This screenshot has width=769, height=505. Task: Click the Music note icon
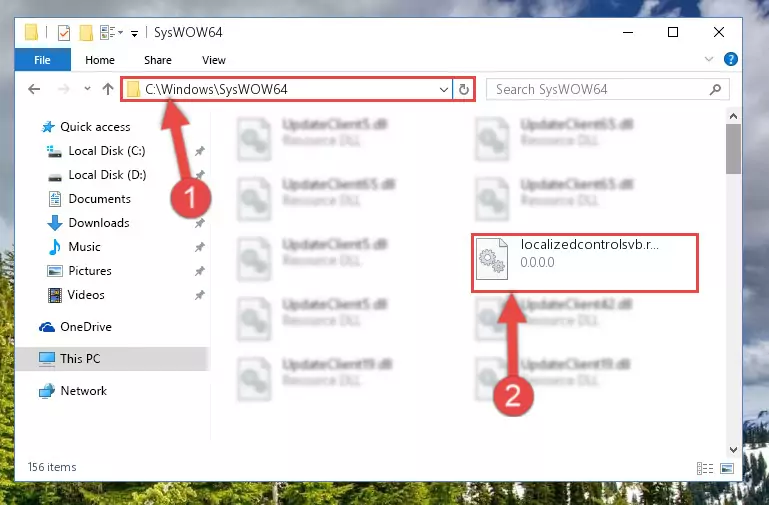tap(54, 247)
